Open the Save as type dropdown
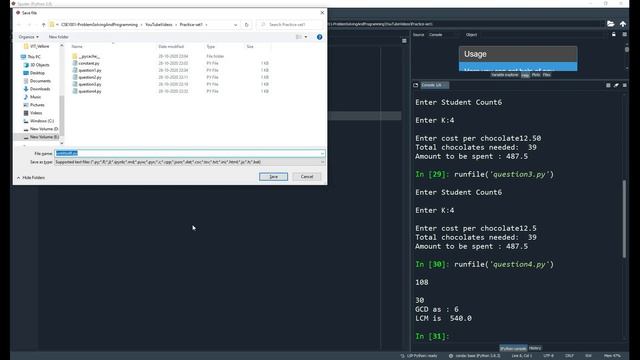This screenshot has height=360, width=640. tap(190, 162)
